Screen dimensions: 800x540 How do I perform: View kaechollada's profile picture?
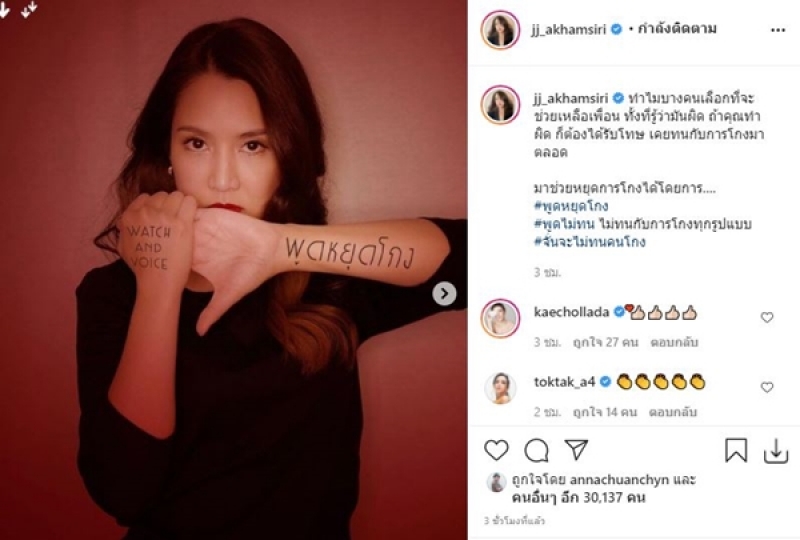pyautogui.click(x=500, y=319)
